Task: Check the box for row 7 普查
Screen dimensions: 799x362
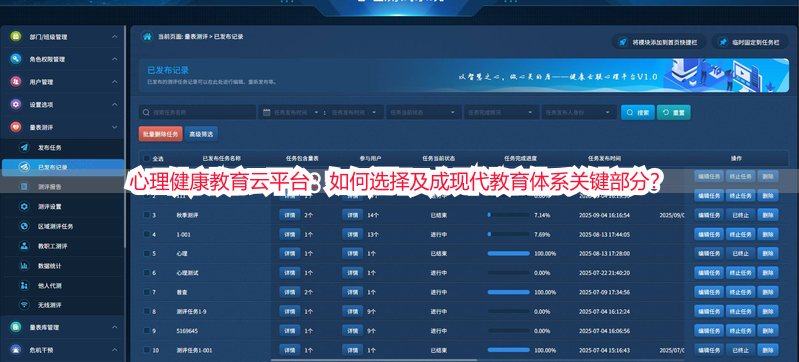Action: [147, 292]
